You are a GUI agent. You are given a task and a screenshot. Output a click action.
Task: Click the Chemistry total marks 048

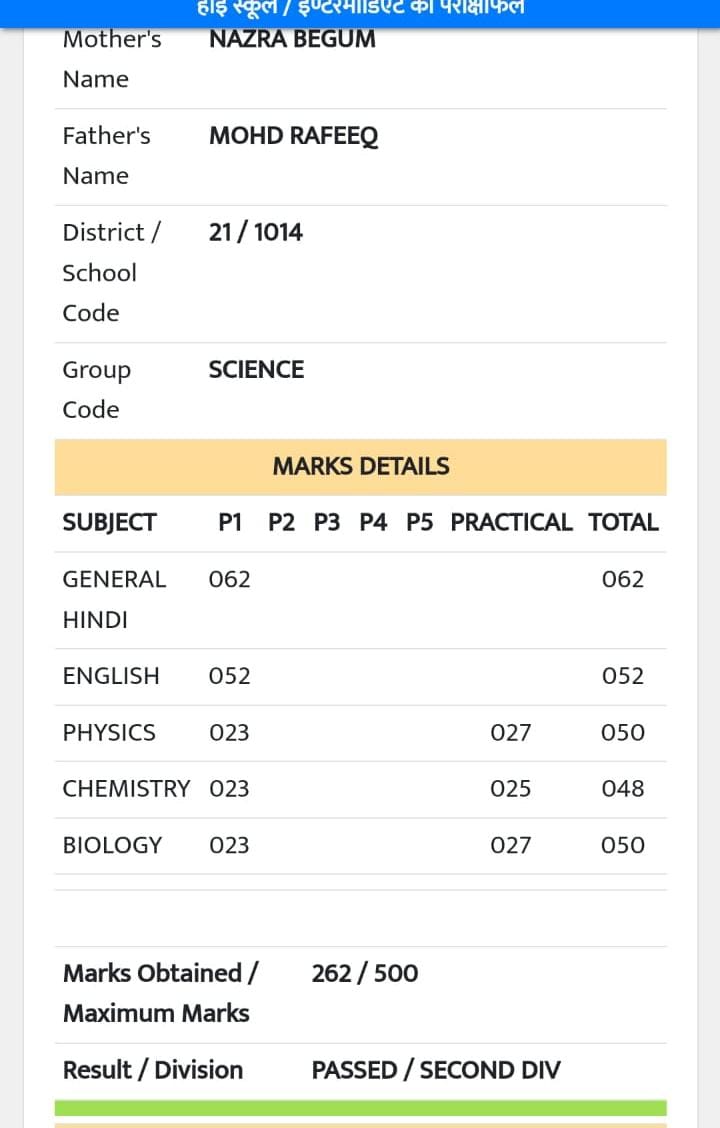pyautogui.click(x=622, y=789)
